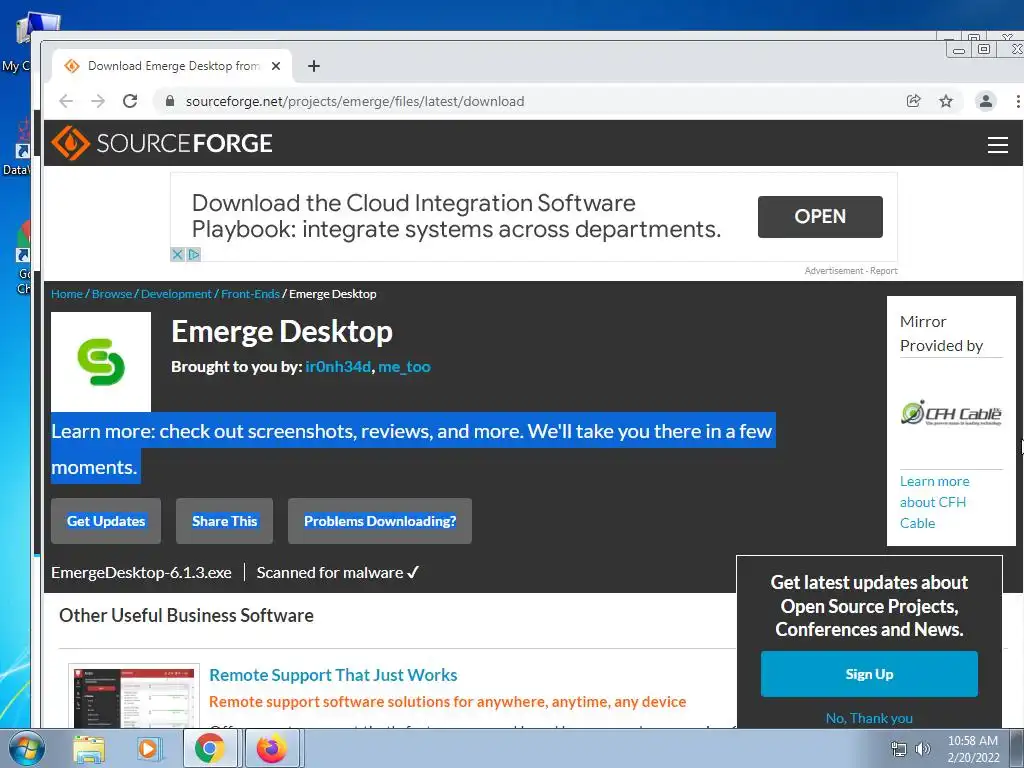Open the Front-Ends breadcrumb link
Image resolution: width=1024 pixels, height=768 pixels.
pyautogui.click(x=250, y=294)
